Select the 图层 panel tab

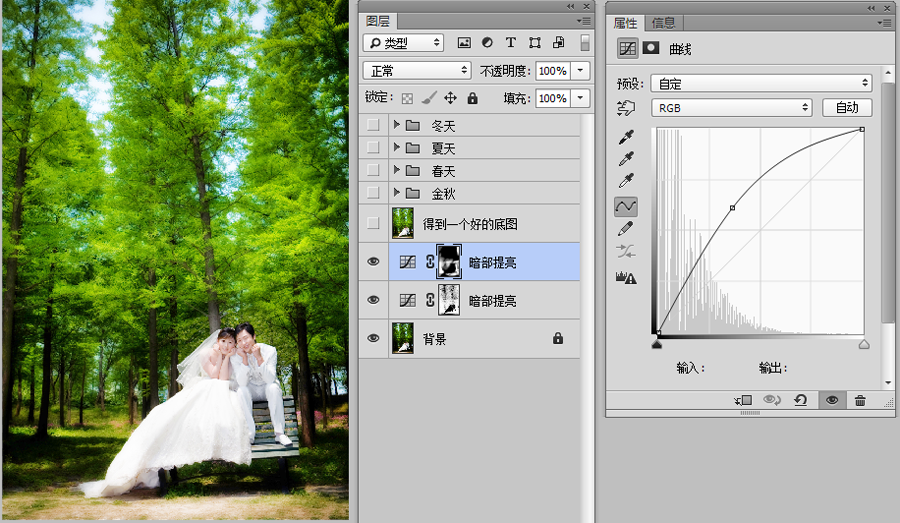click(377, 21)
